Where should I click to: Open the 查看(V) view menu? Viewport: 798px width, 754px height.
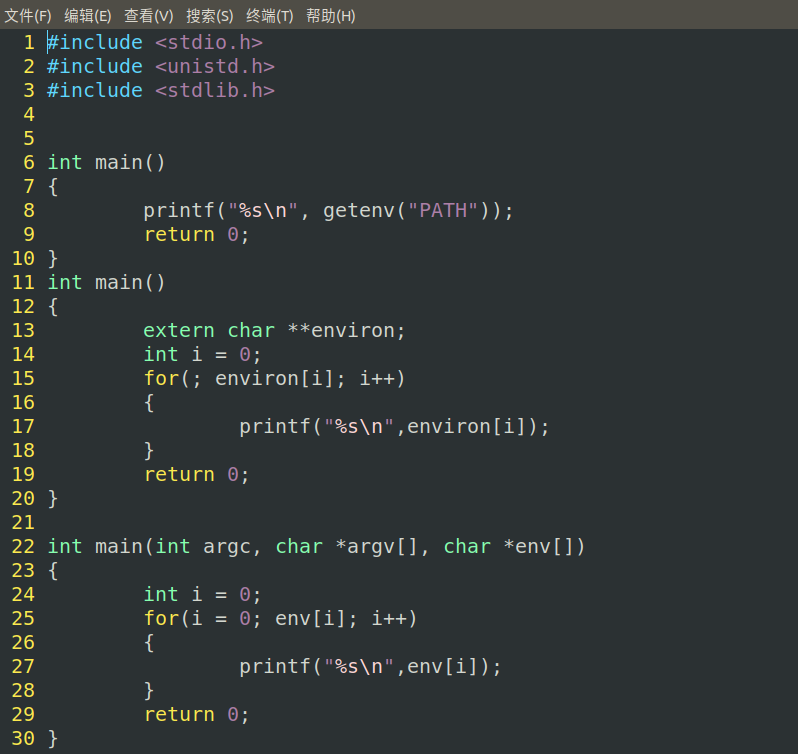[x=148, y=16]
